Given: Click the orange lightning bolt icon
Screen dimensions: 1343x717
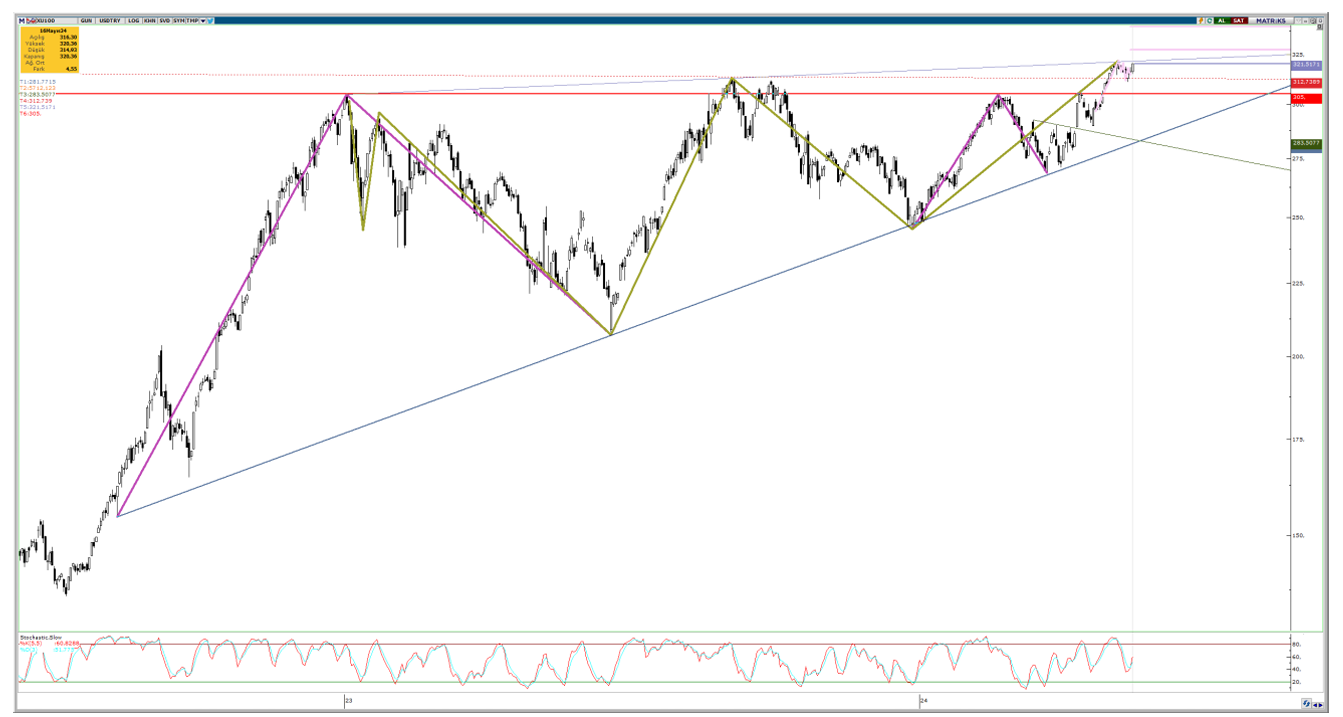Looking at the screenshot, I should tap(1201, 20).
